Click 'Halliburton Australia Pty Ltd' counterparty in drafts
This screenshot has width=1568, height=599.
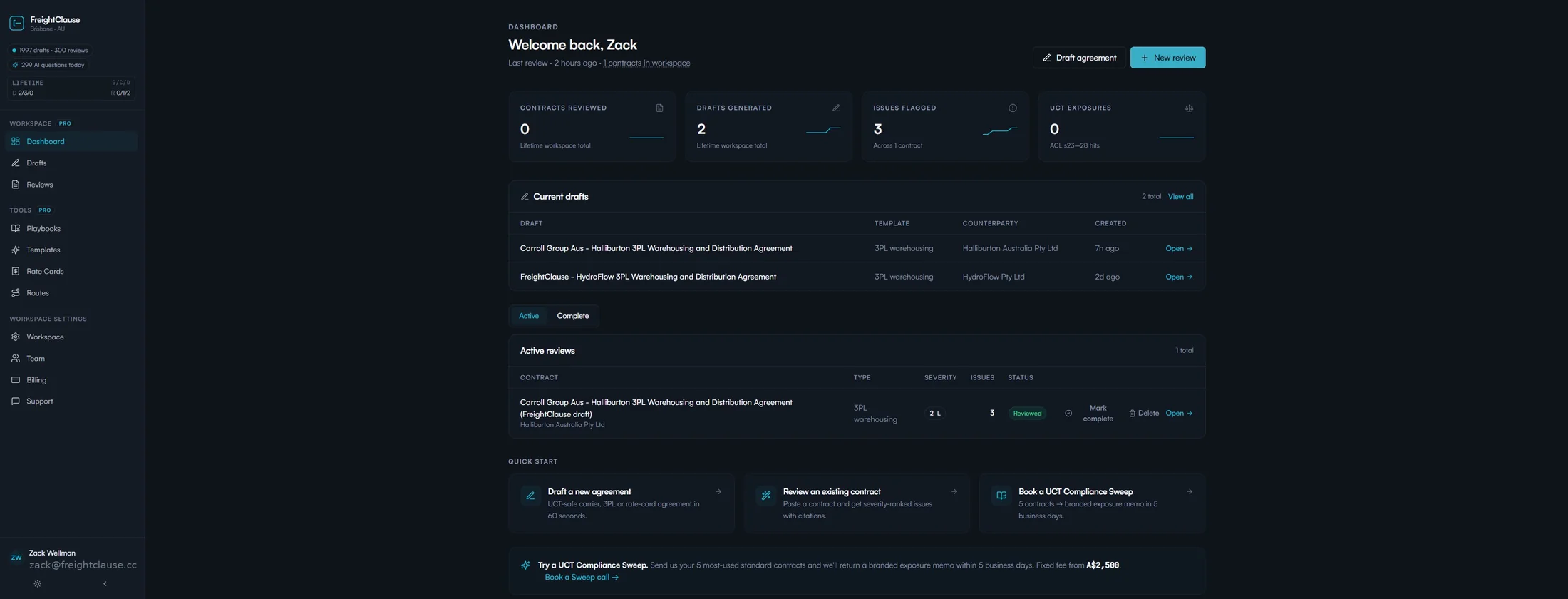pos(1010,248)
